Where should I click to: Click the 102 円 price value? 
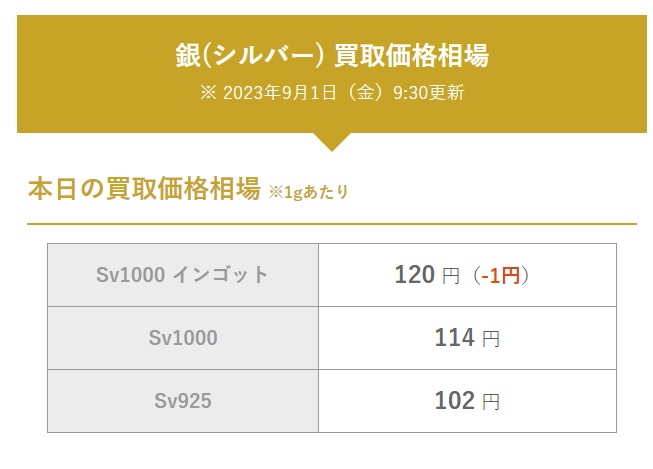pos(467,401)
